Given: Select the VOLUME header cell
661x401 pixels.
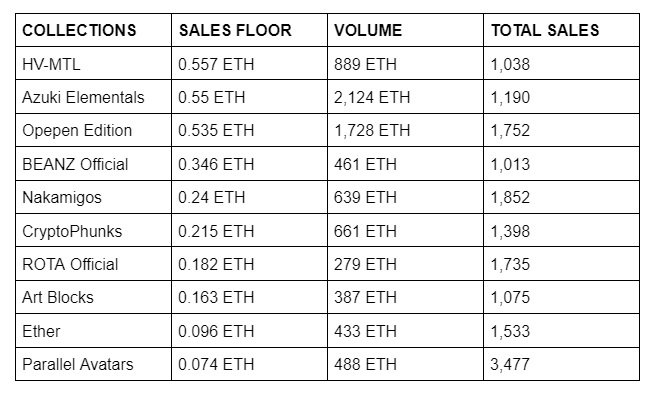Looking at the screenshot, I should 369,31.
